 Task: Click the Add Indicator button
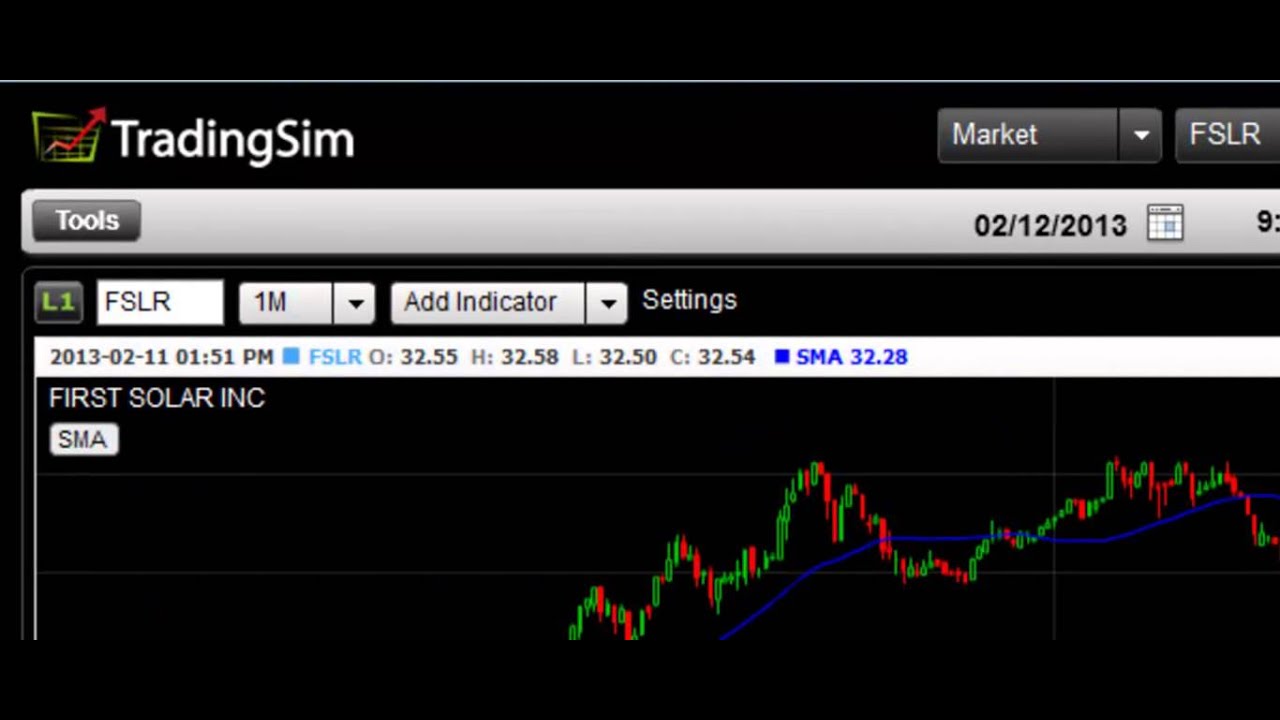tap(488, 303)
